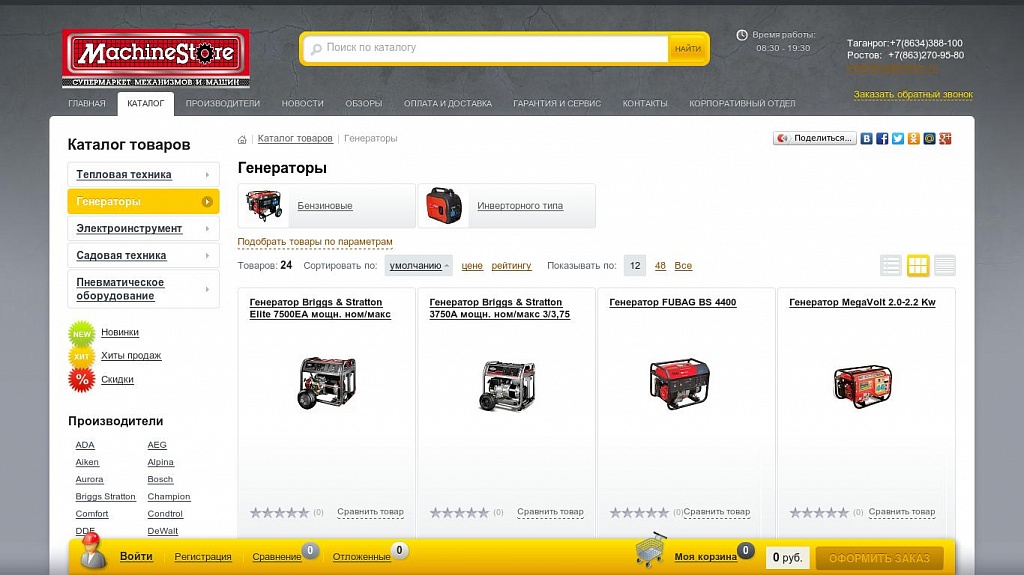Filter by Briggs Stratton manufacturer
1024x575 pixels.
[x=105, y=497]
